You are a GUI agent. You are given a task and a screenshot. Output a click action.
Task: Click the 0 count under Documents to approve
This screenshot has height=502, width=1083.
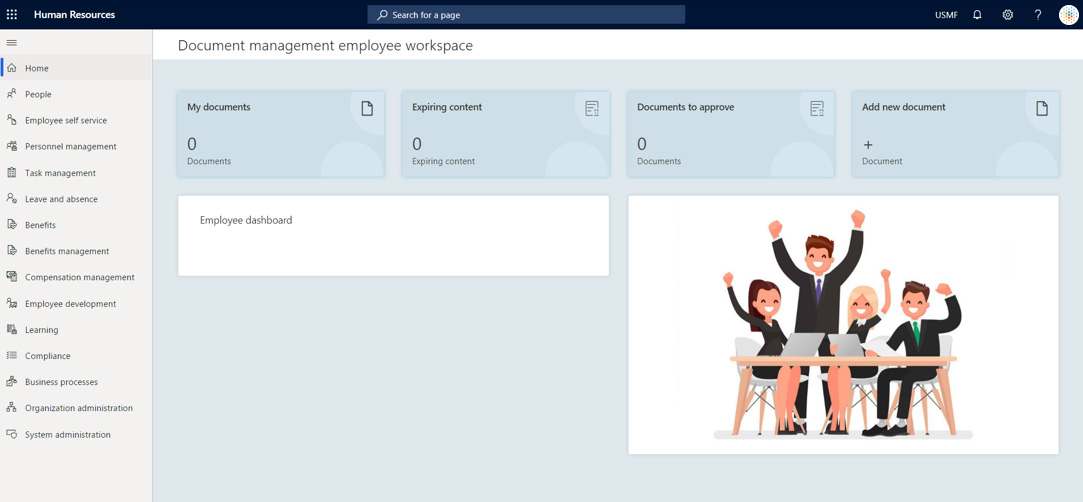642,144
